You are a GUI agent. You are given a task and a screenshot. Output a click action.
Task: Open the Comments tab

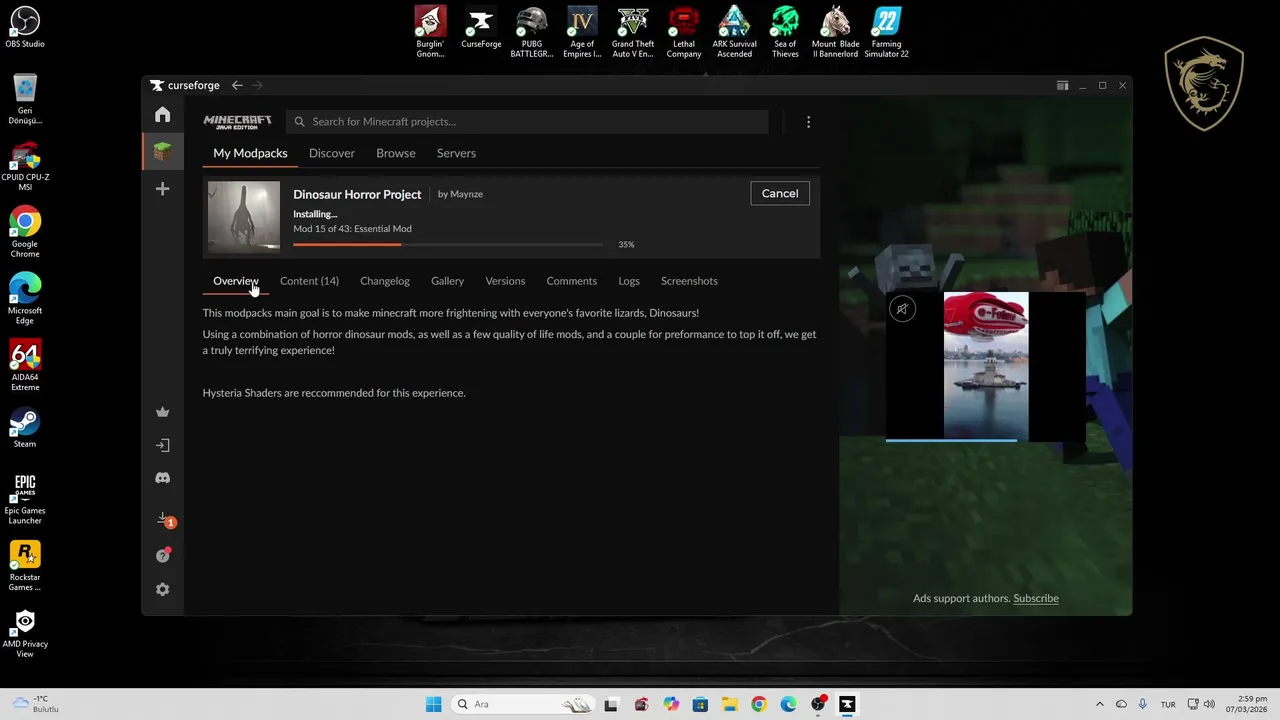(572, 281)
